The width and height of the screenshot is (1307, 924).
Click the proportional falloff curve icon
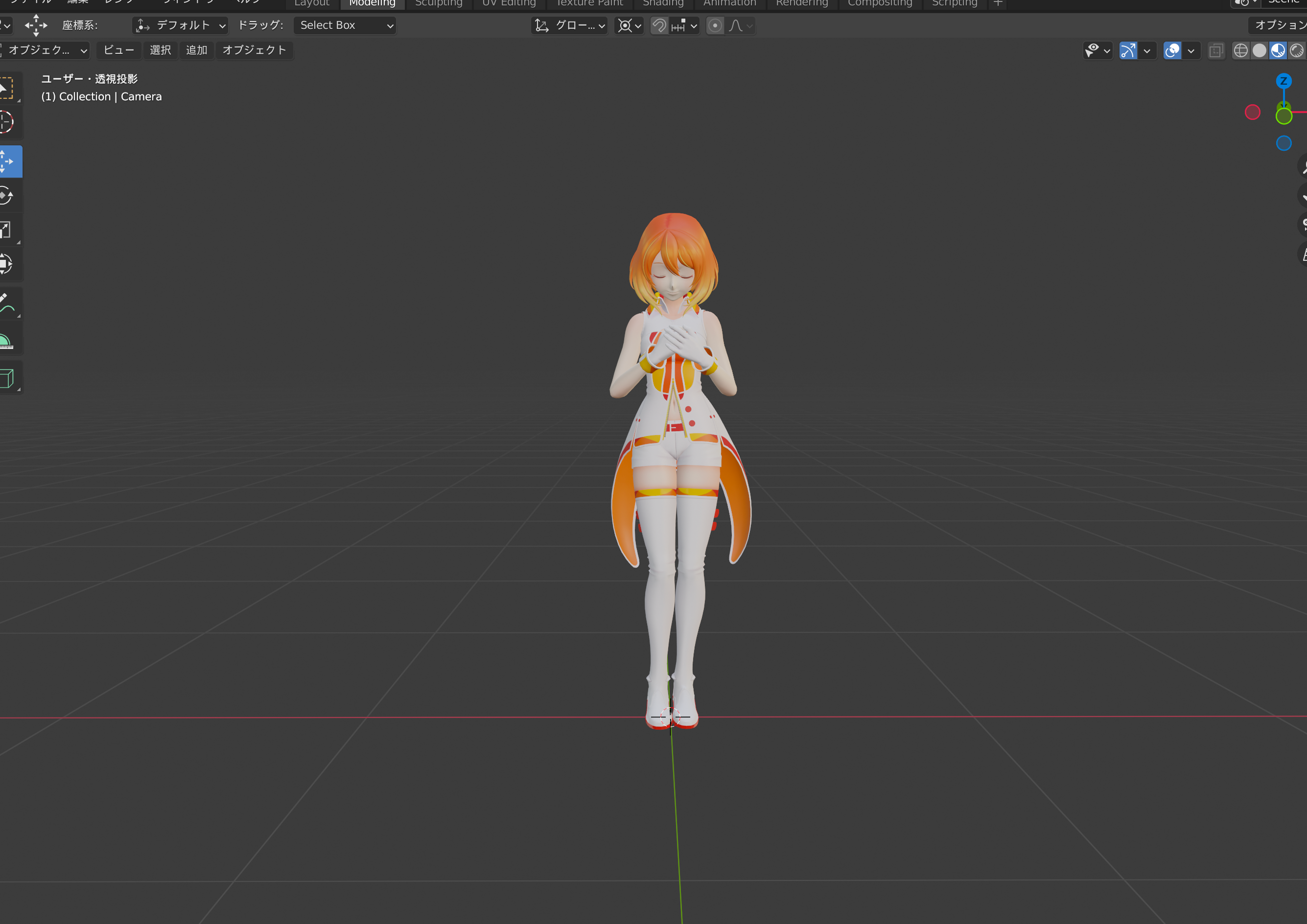pos(735,25)
